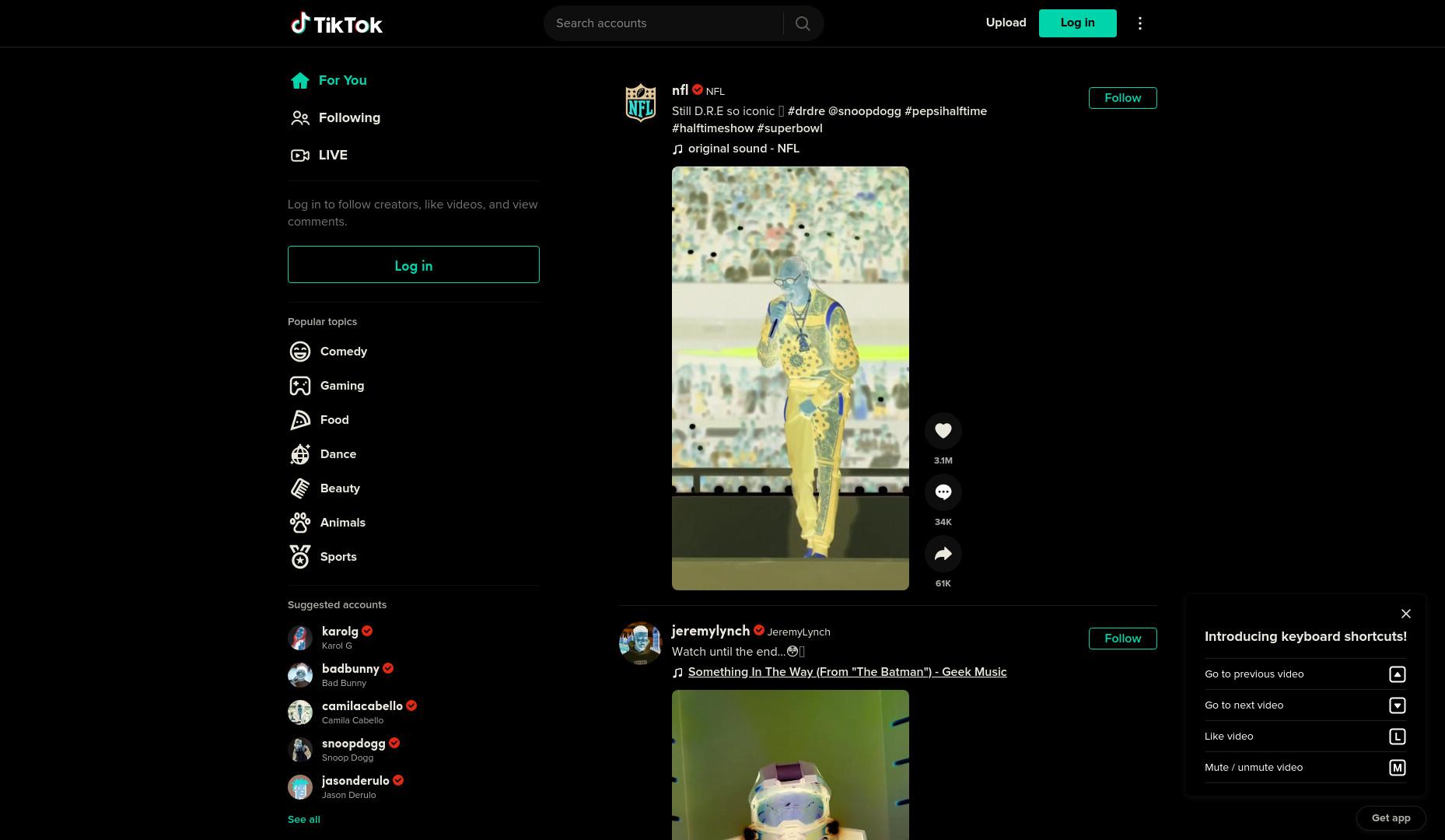
Task: Click the outlined Log in button in sidebar
Action: (413, 264)
